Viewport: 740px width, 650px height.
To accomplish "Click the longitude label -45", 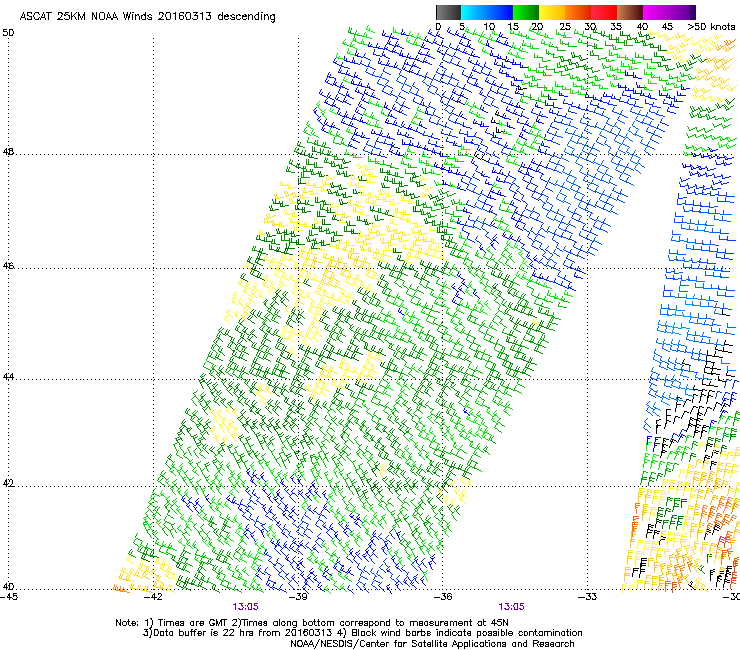I will 9,597.
